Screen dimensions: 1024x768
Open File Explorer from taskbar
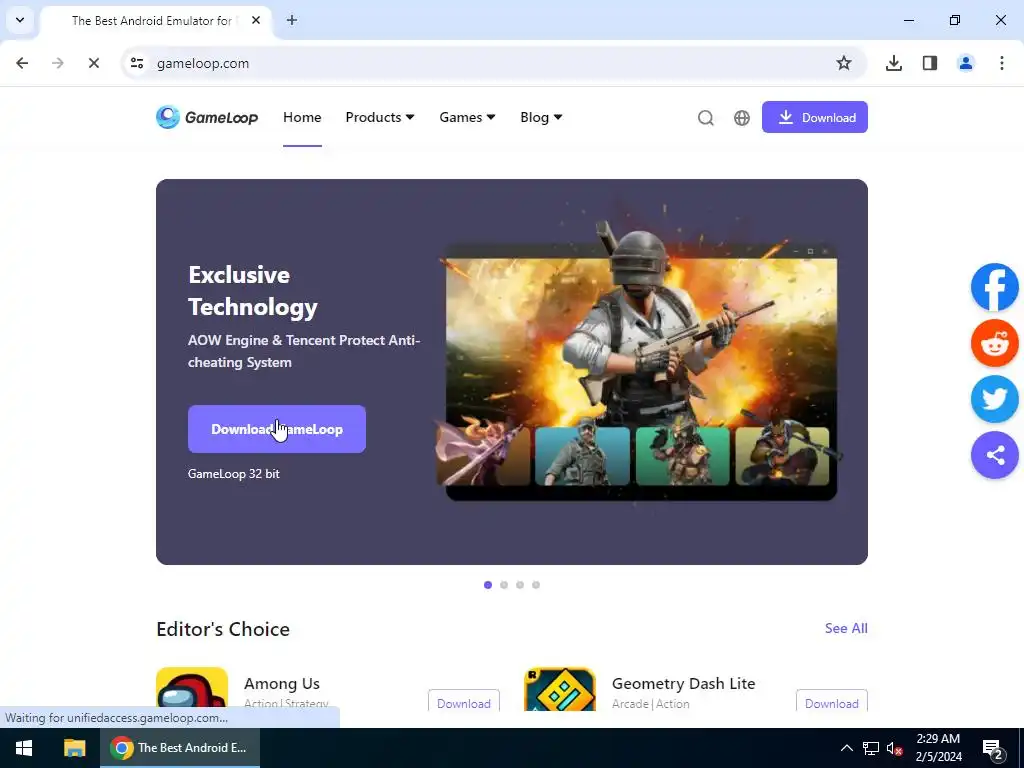tap(74, 748)
